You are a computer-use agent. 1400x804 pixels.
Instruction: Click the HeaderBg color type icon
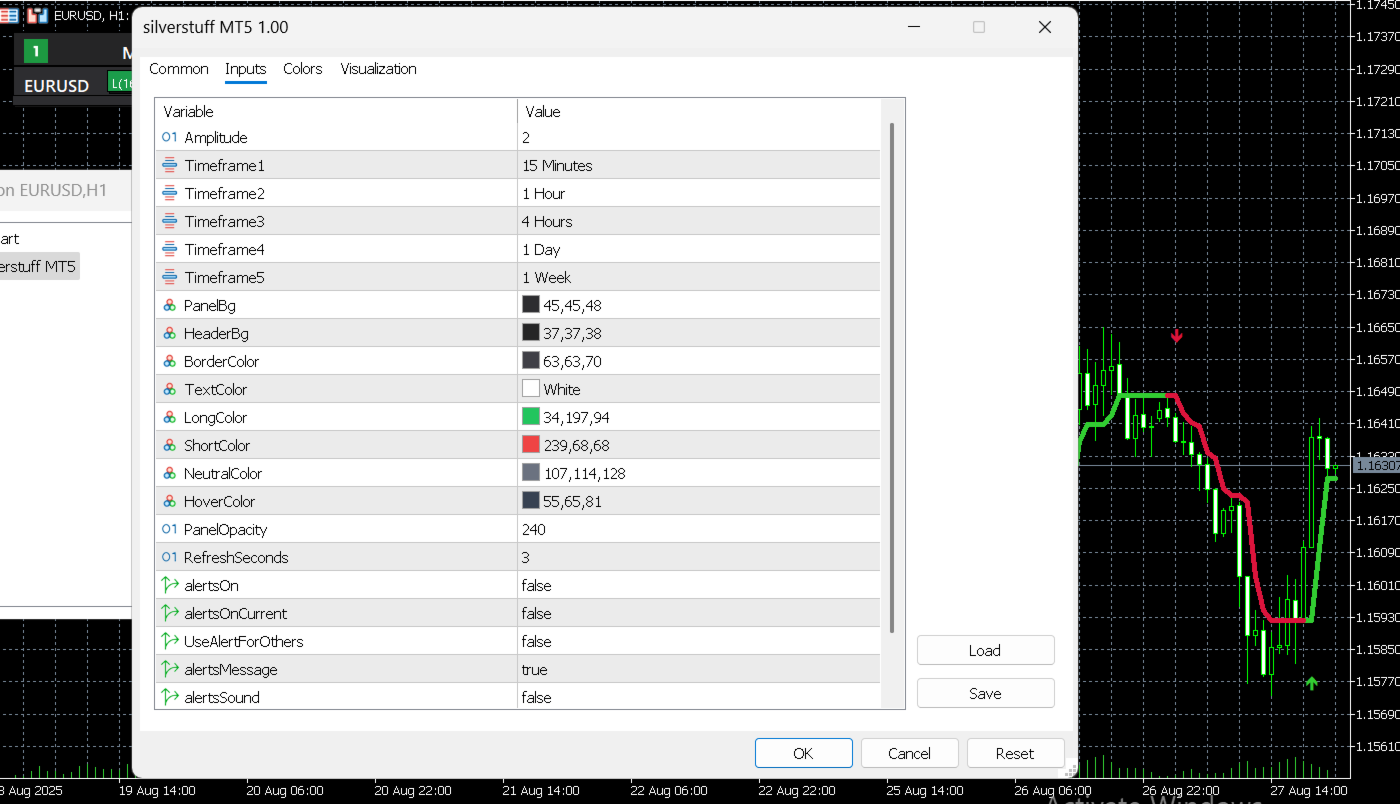[169, 333]
